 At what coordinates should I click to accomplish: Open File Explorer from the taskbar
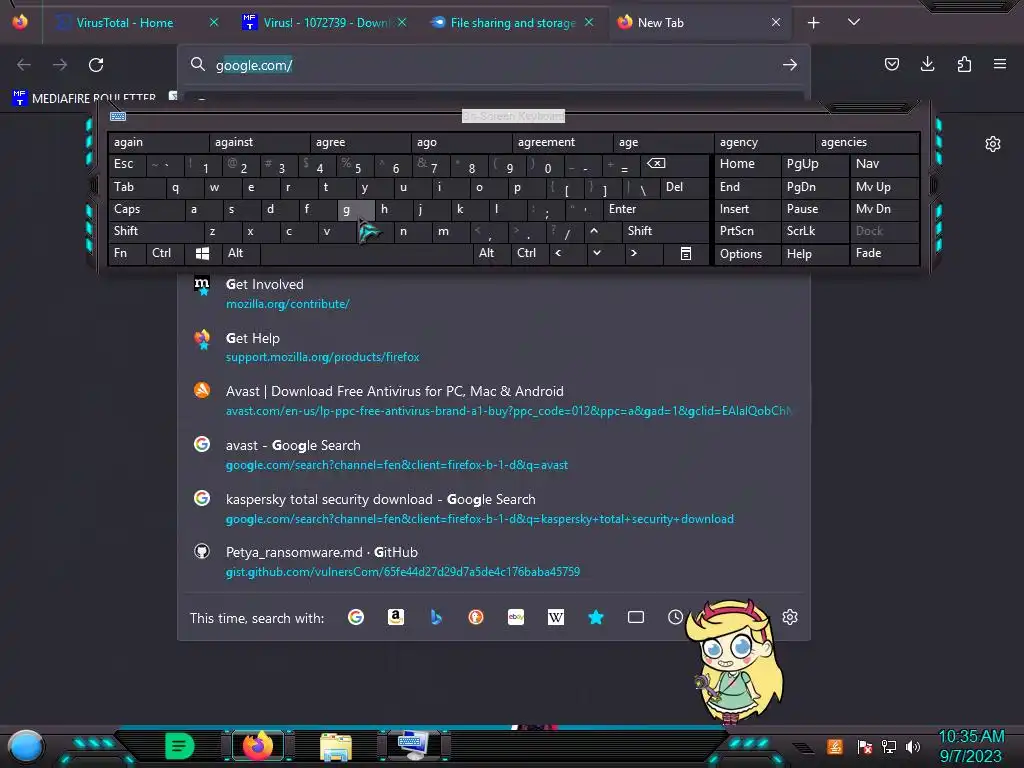[336, 746]
